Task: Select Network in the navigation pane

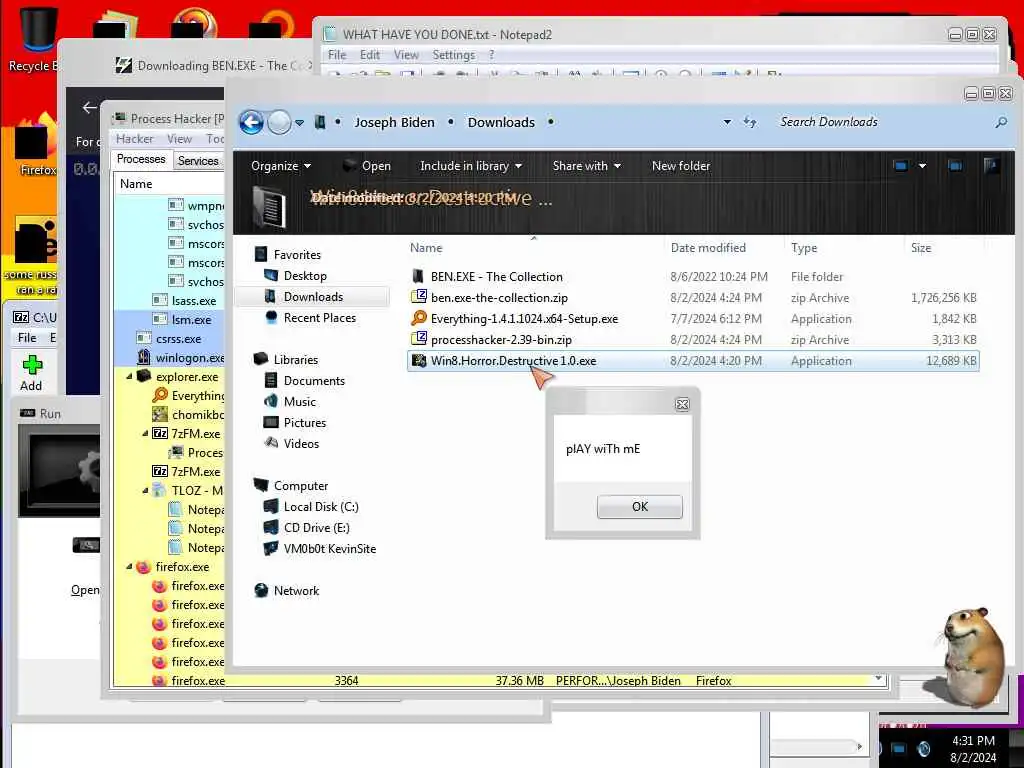Action: tap(296, 590)
